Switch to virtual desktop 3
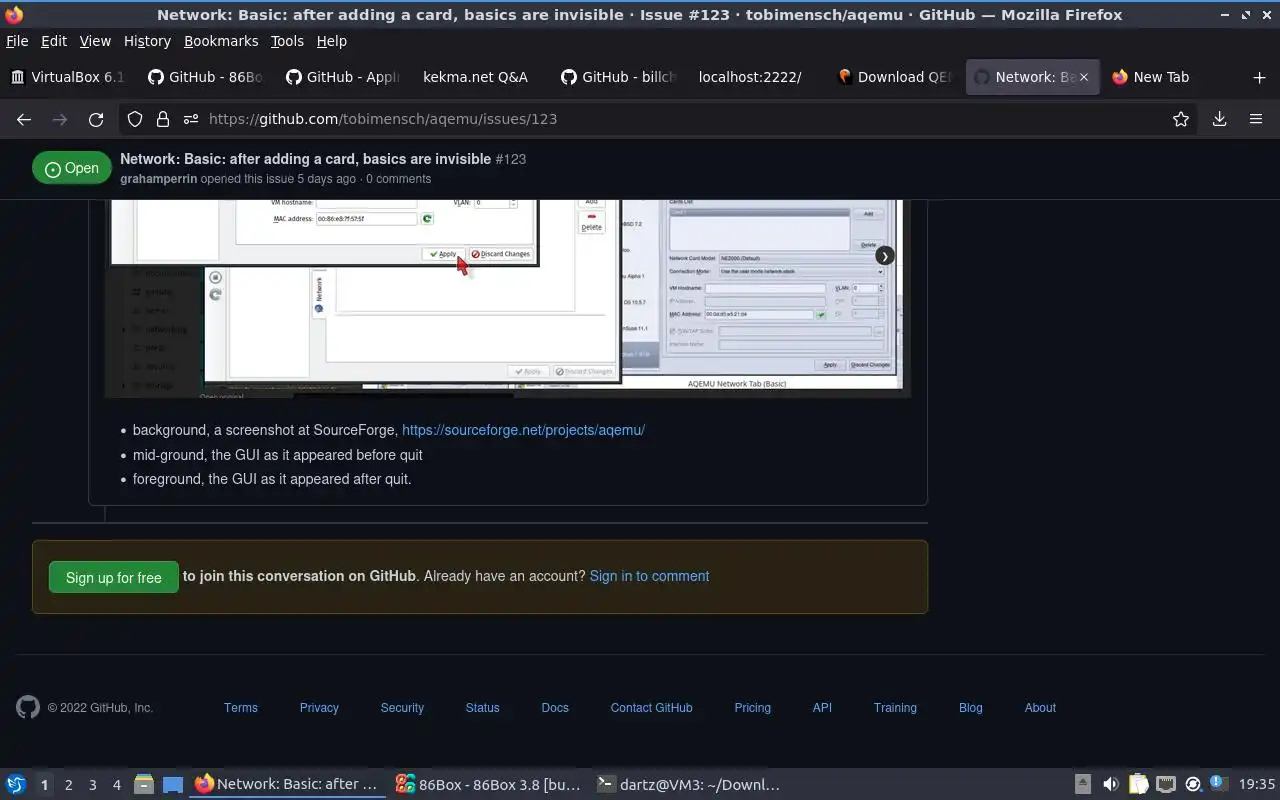Screen dimensions: 1280x800 click(x=93, y=785)
